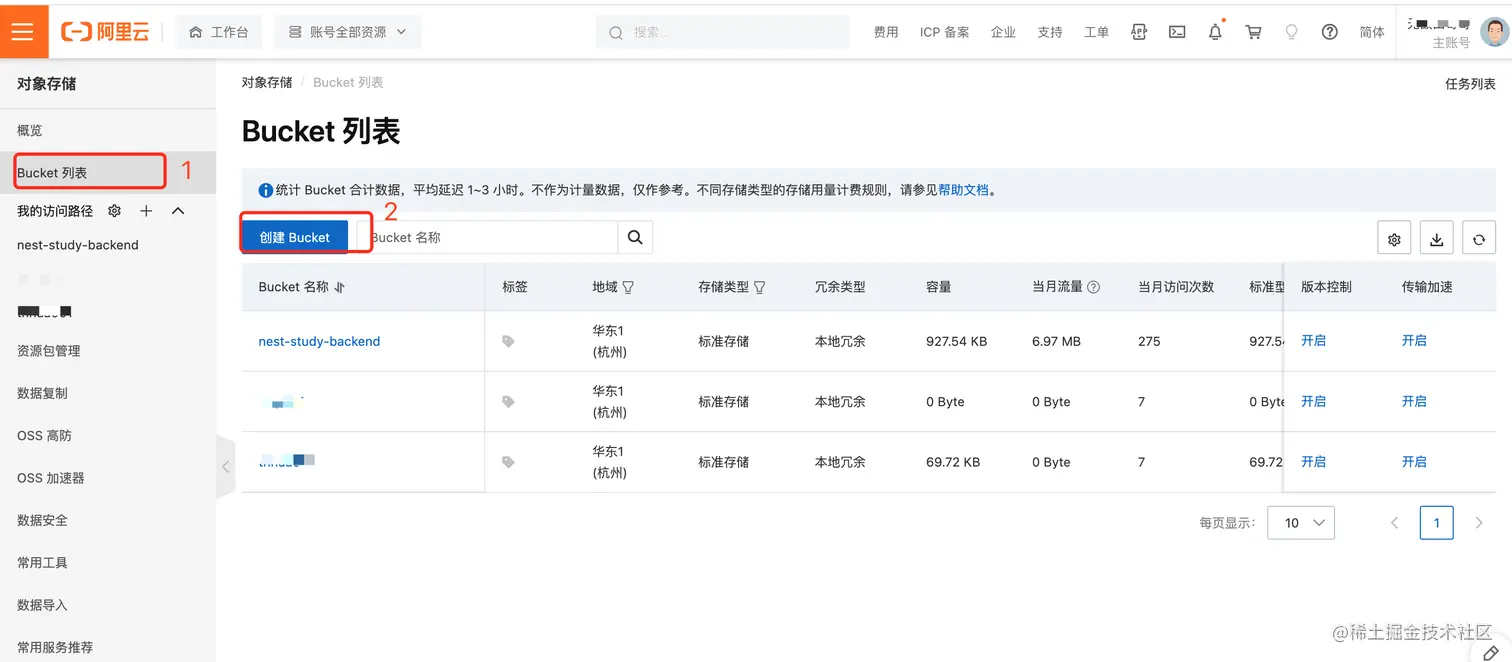Enable 传输加速 in 69.72 KB row
Image resolution: width=1512 pixels, height=662 pixels.
click(1414, 461)
